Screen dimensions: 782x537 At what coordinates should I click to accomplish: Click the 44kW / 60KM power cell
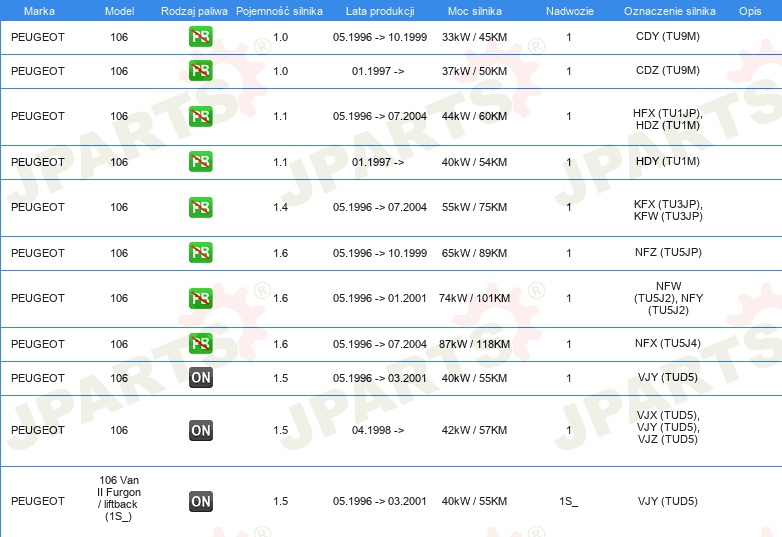click(x=474, y=116)
